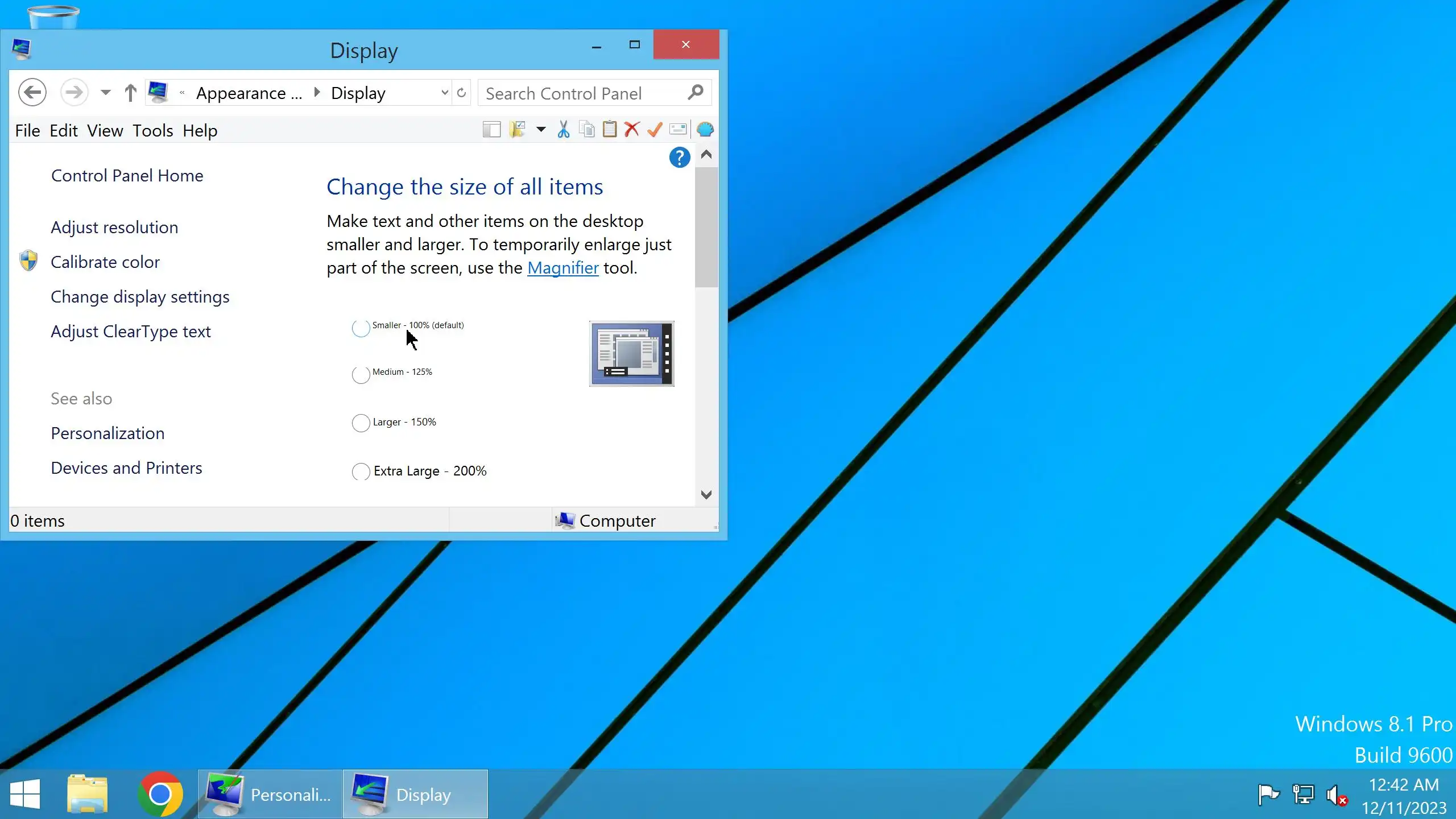The width and height of the screenshot is (1456, 819).
Task: Open the Tools menu
Action: [152, 131]
